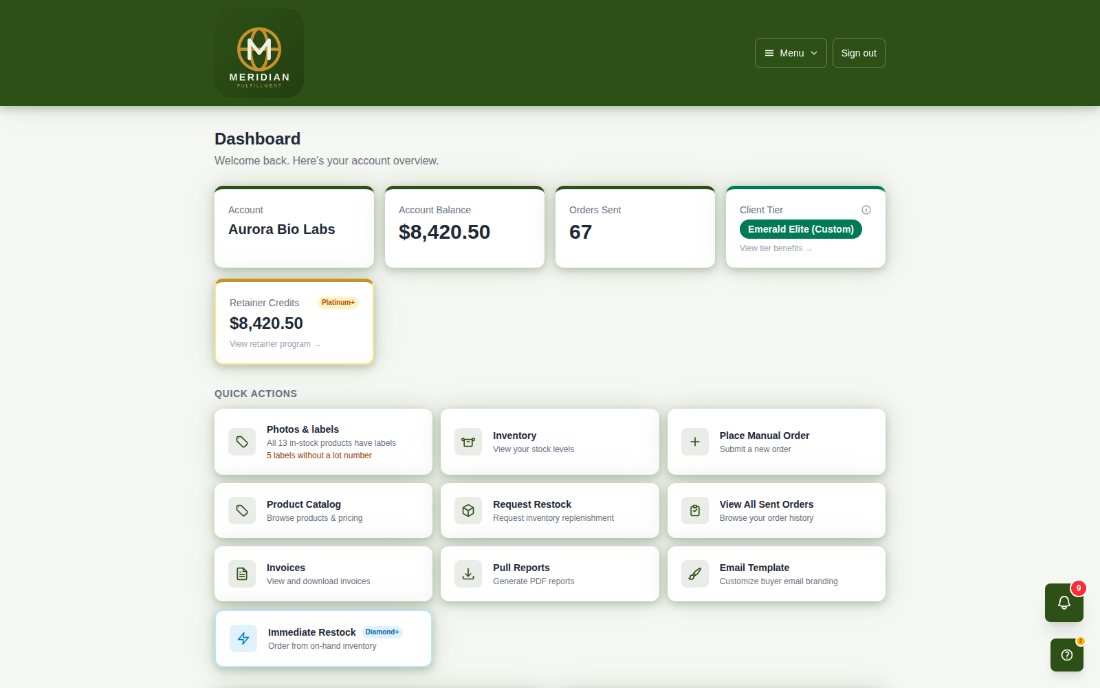Click the plus icon for Place Manual Order

pyautogui.click(x=695, y=442)
